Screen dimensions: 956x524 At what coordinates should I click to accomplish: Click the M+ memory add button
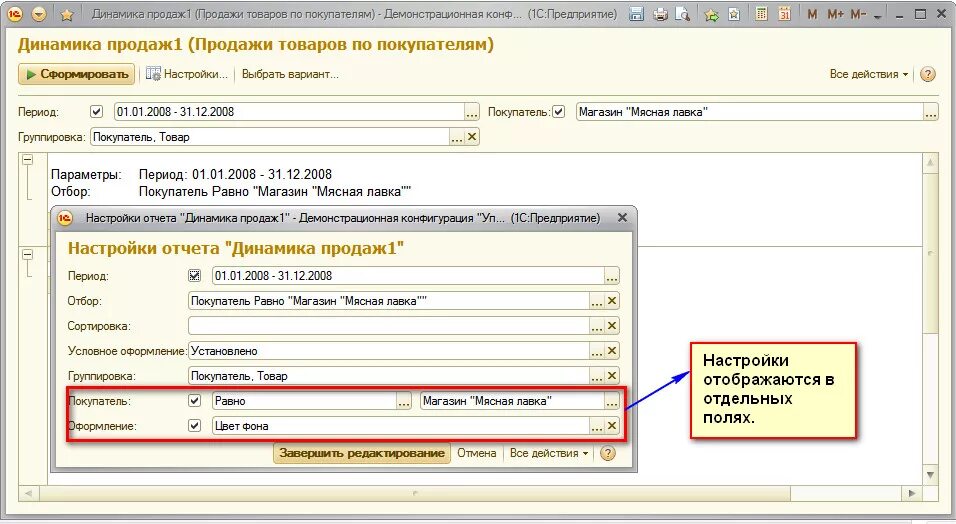point(835,14)
